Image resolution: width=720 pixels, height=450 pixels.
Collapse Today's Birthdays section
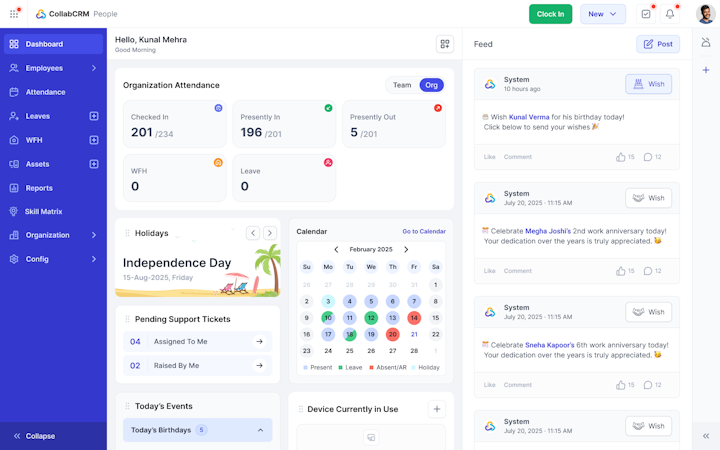260,430
